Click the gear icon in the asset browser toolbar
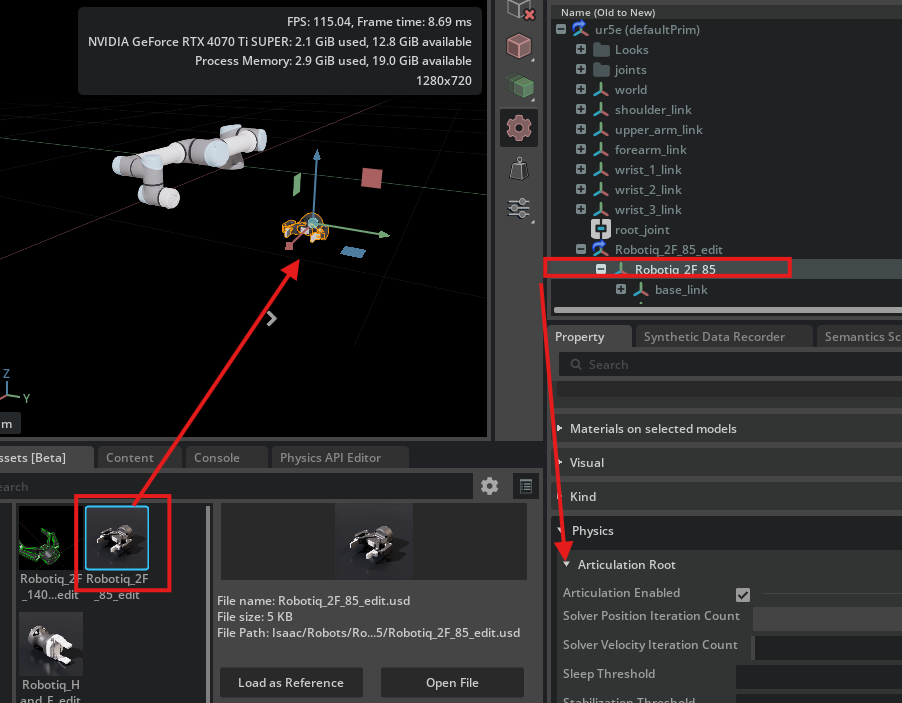The image size is (902, 703). coord(489,486)
